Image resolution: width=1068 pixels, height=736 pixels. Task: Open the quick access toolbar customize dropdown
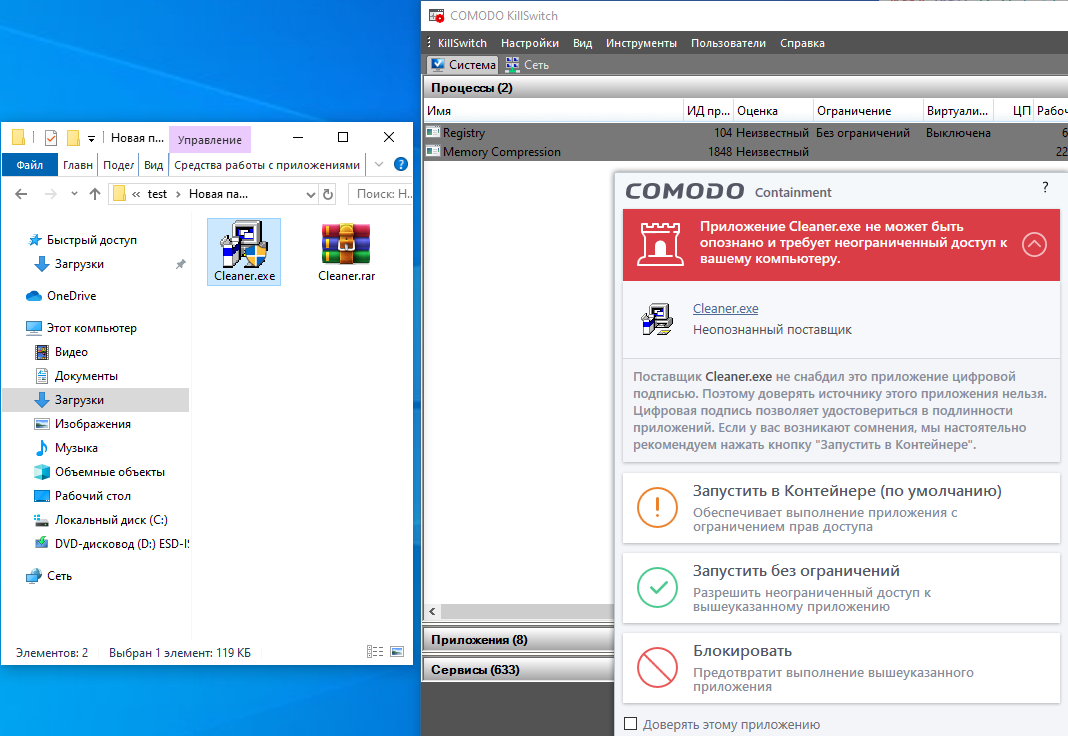coord(91,138)
